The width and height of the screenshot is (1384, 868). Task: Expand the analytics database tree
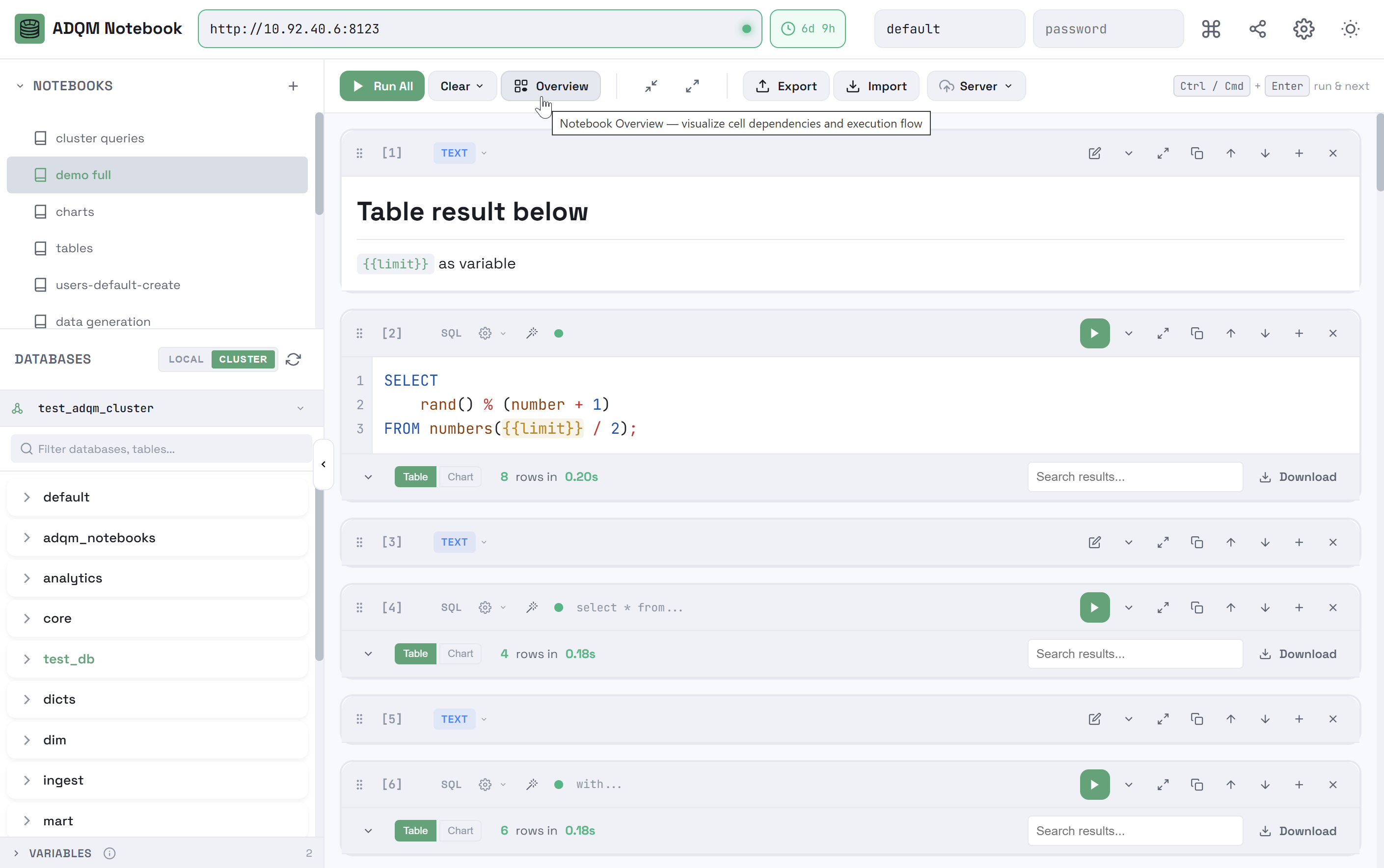click(x=27, y=578)
